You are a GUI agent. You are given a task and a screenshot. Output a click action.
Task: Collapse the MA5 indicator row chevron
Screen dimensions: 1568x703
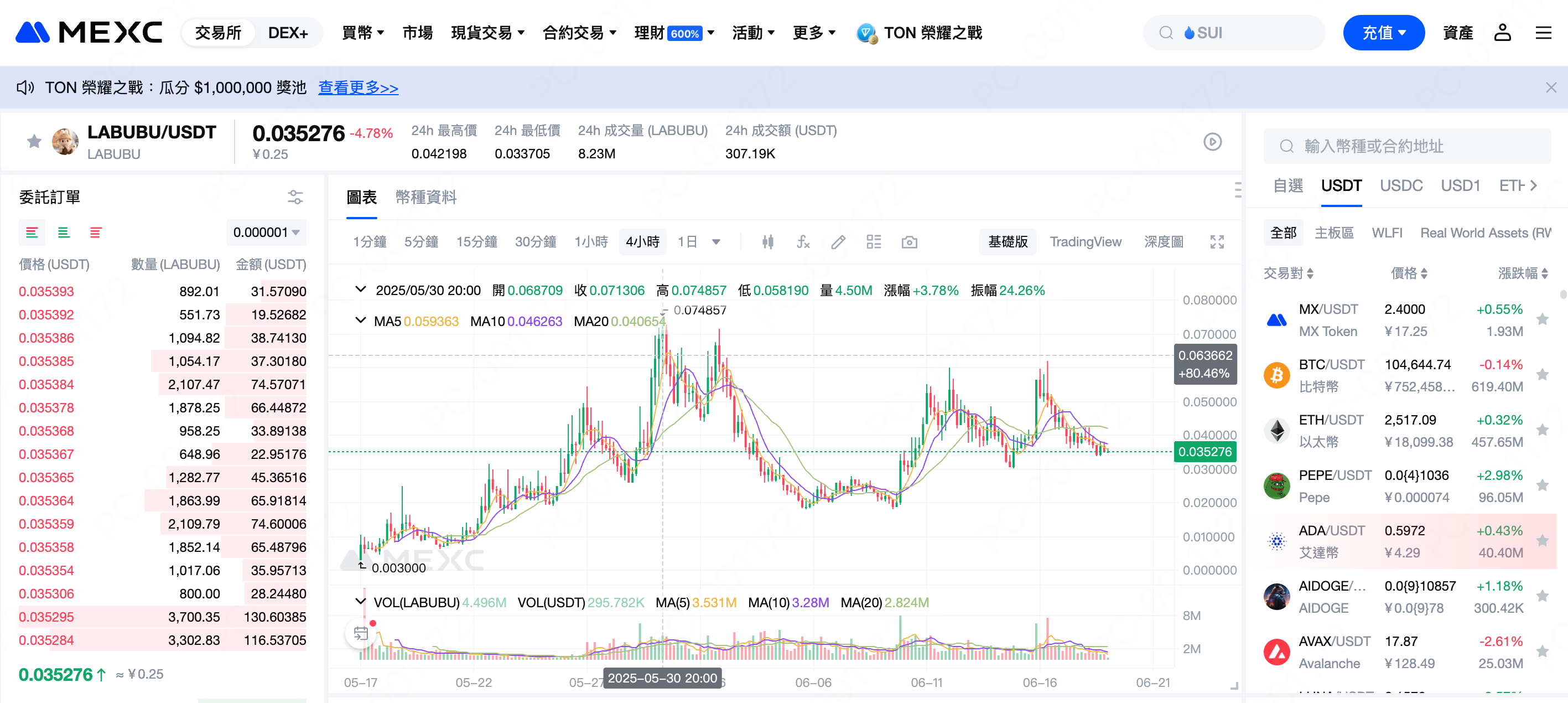360,321
